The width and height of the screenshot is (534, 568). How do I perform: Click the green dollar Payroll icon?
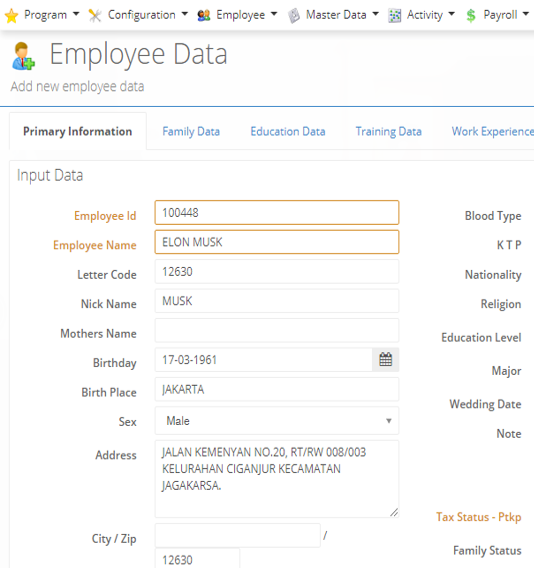tap(471, 16)
